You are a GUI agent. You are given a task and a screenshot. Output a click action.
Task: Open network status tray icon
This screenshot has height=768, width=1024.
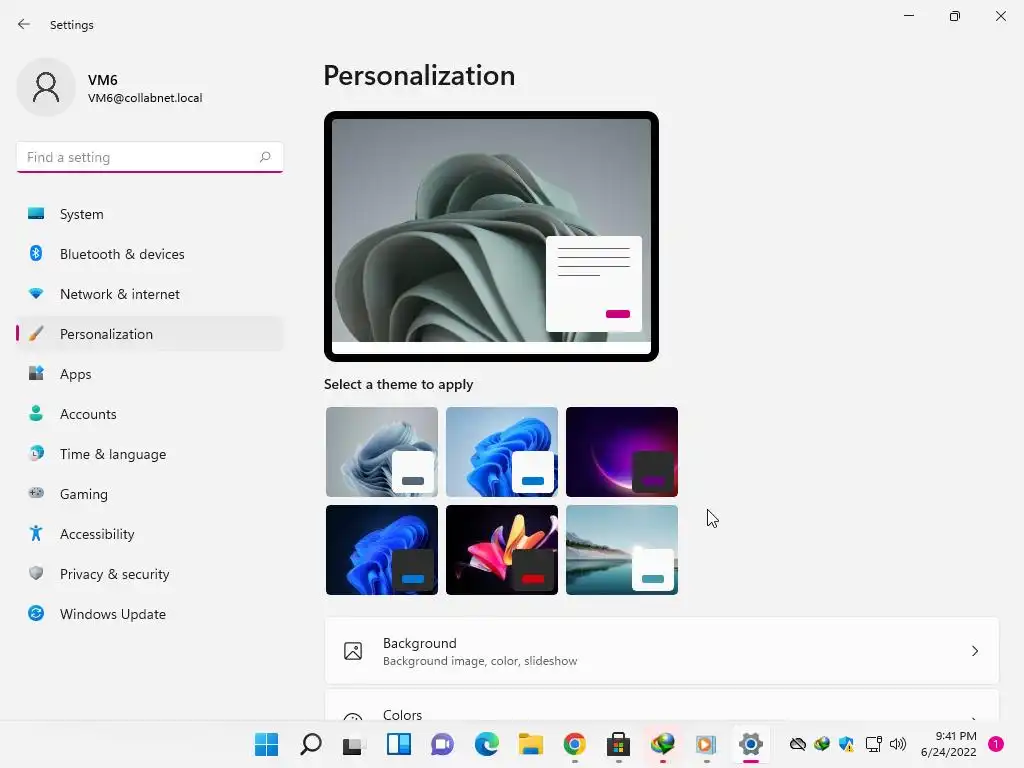tap(873, 744)
